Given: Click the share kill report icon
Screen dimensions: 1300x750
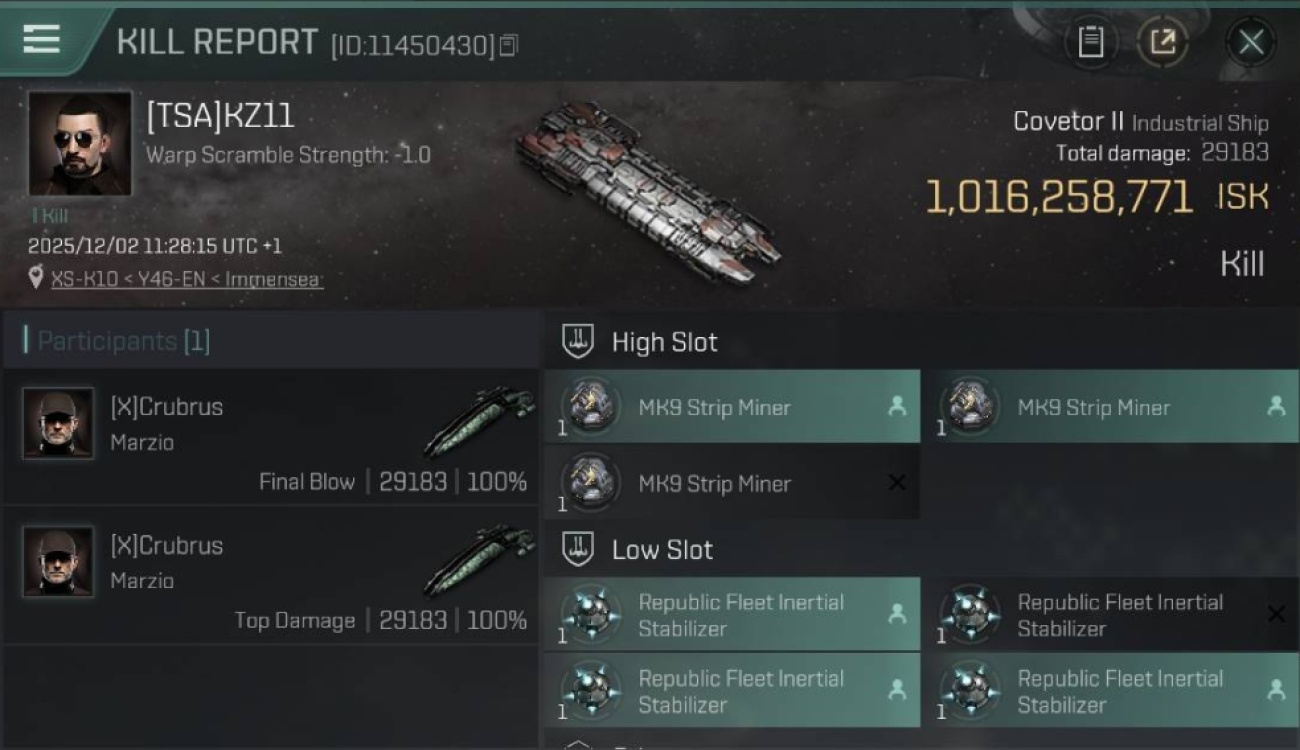Looking at the screenshot, I should 1163,42.
